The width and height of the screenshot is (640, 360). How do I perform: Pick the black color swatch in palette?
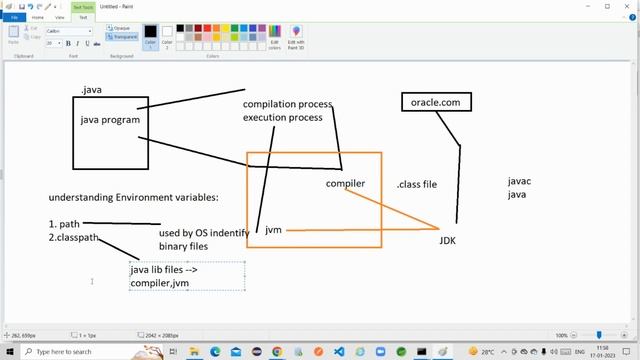pos(180,28)
